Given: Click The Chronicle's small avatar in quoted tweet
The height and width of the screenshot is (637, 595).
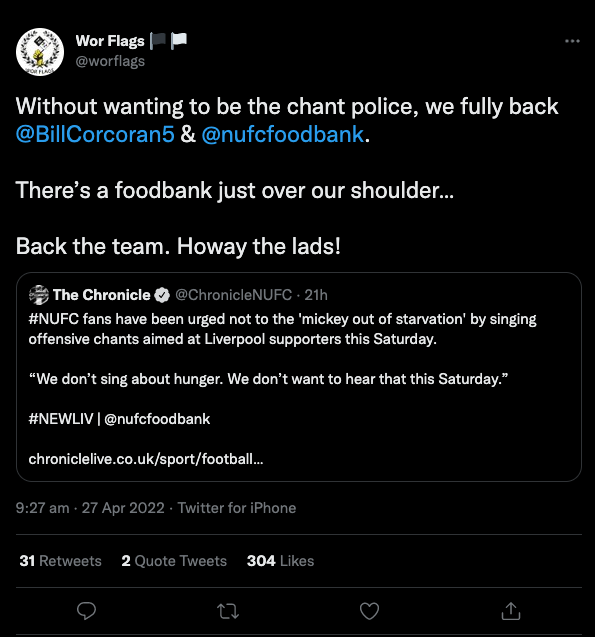Looking at the screenshot, I should (x=39, y=295).
